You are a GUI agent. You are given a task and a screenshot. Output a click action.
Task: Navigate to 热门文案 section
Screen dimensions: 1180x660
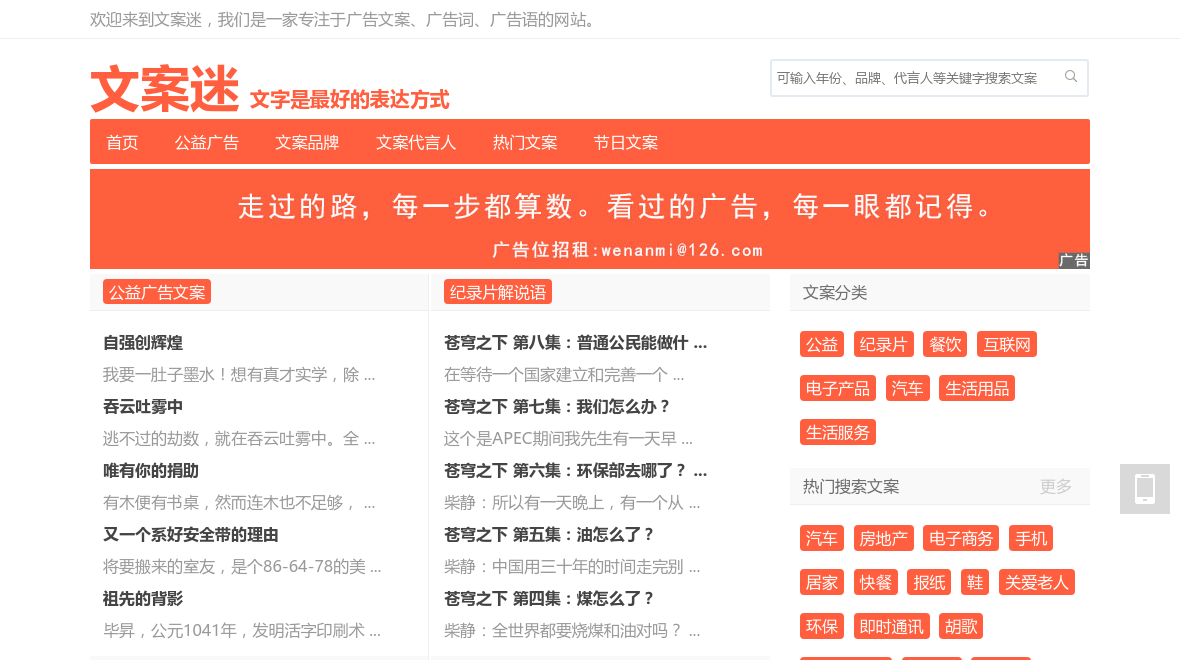[x=525, y=142]
